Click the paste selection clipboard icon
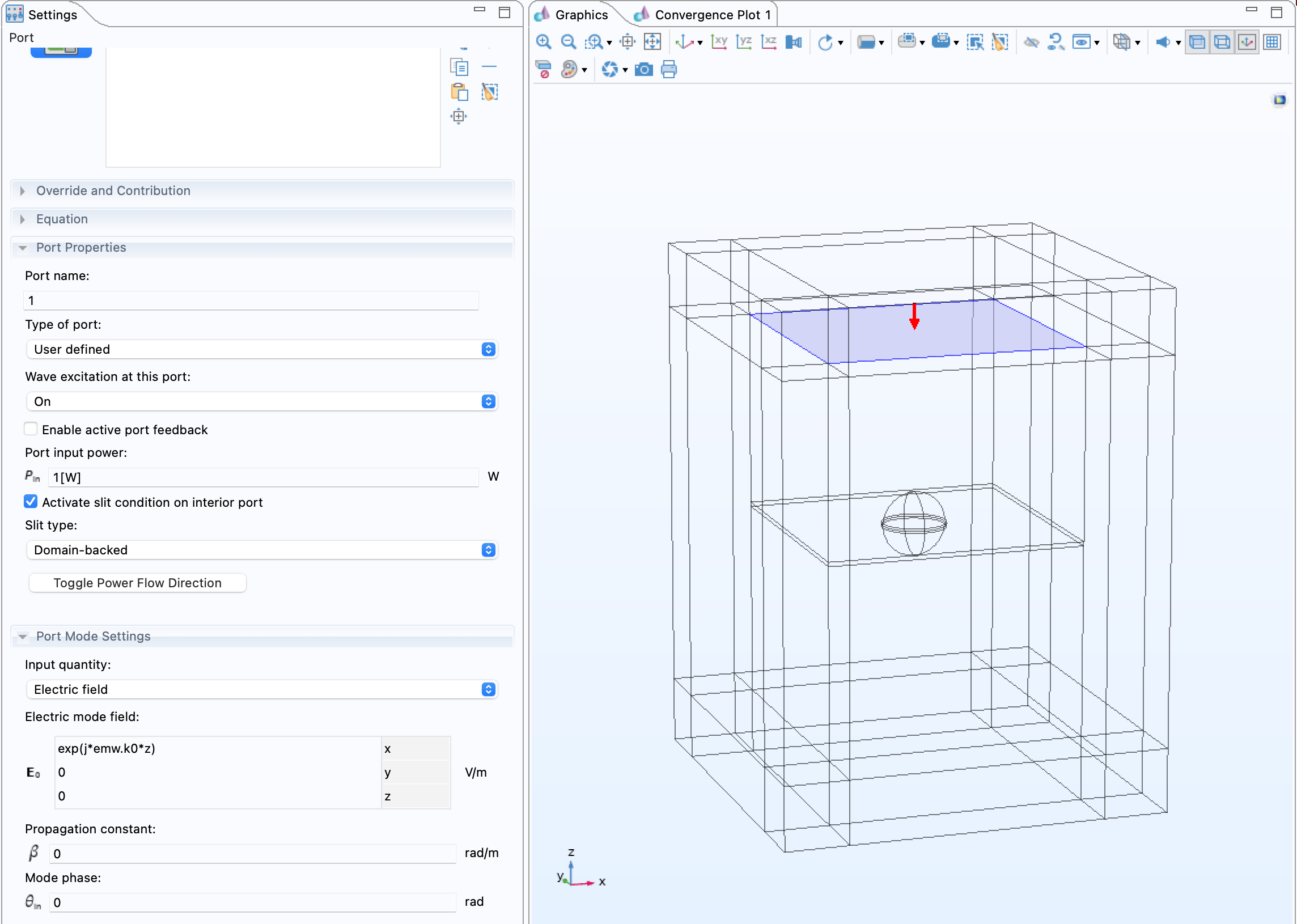 (x=459, y=92)
